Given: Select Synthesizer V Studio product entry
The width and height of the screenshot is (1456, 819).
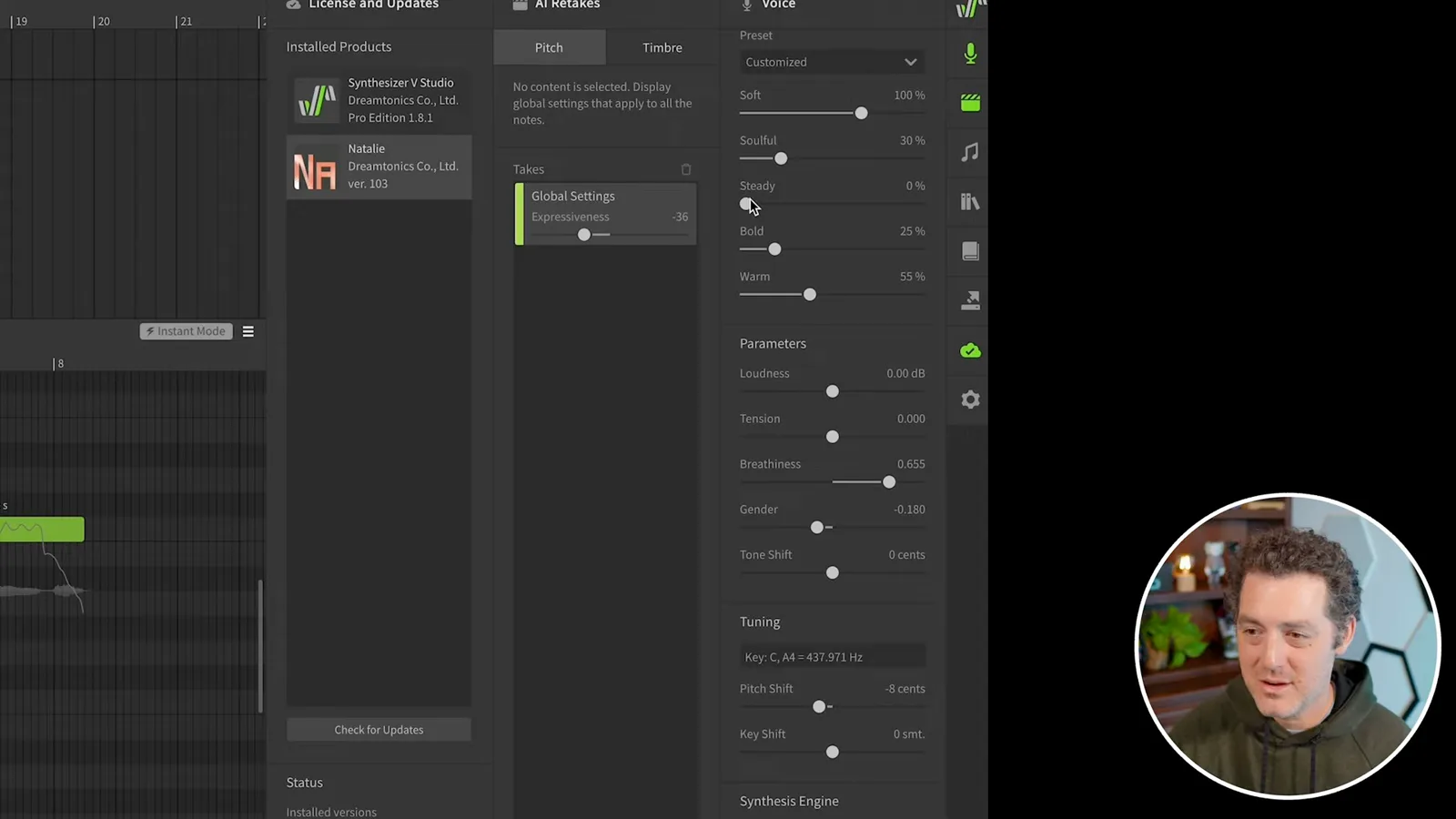Looking at the screenshot, I should (379, 100).
